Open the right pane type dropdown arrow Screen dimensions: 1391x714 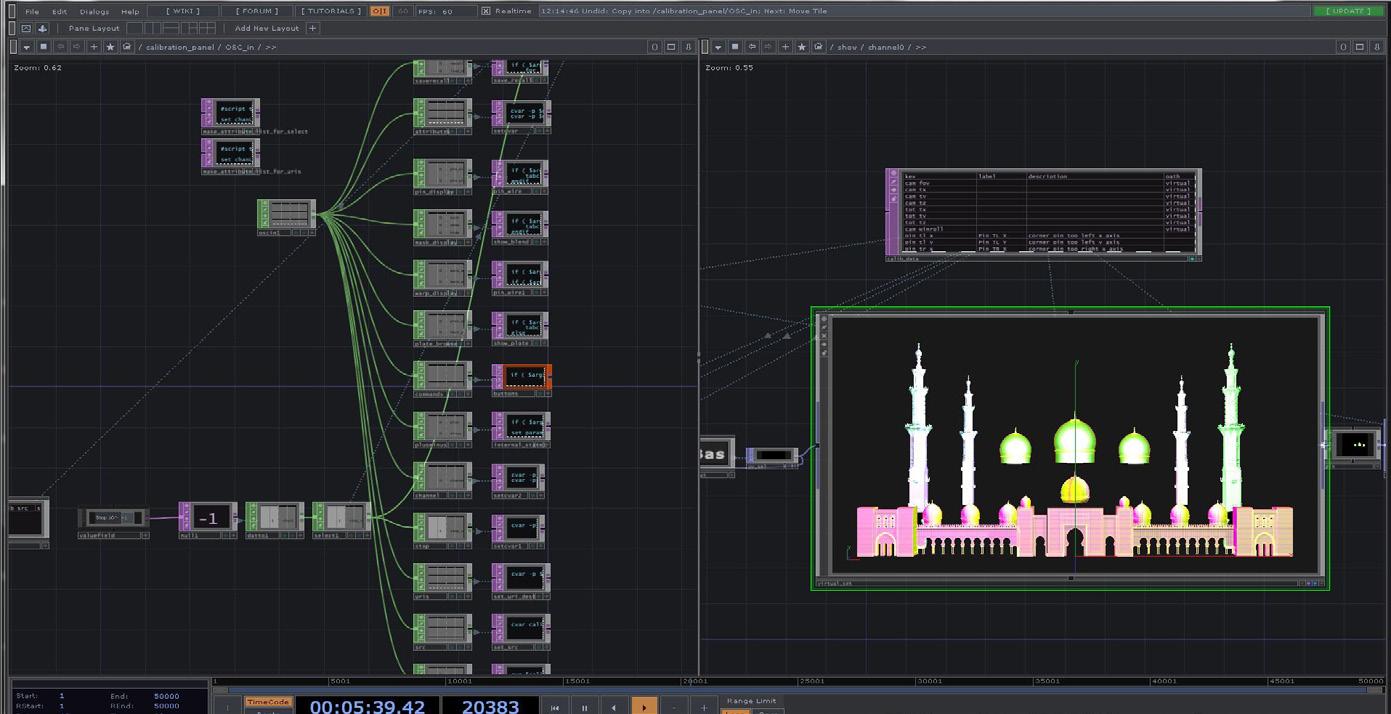(x=719, y=47)
